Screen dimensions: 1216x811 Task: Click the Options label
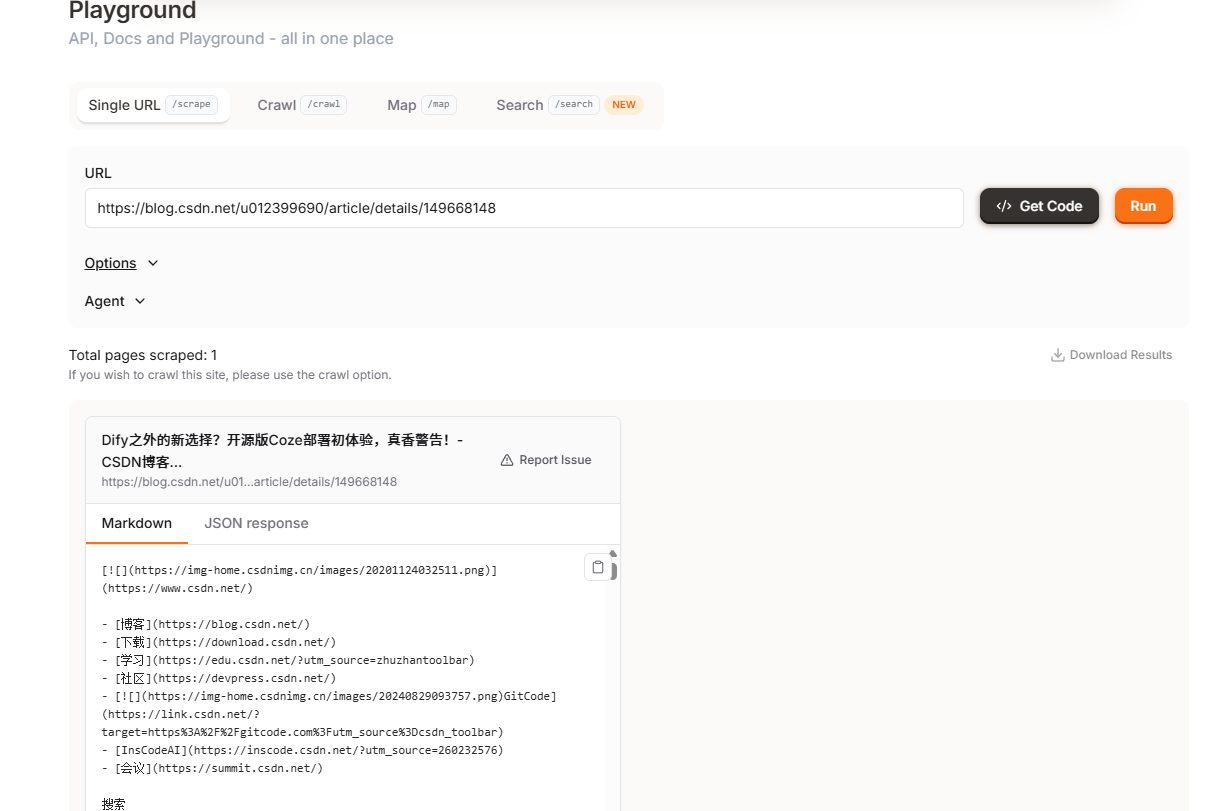[110, 263]
